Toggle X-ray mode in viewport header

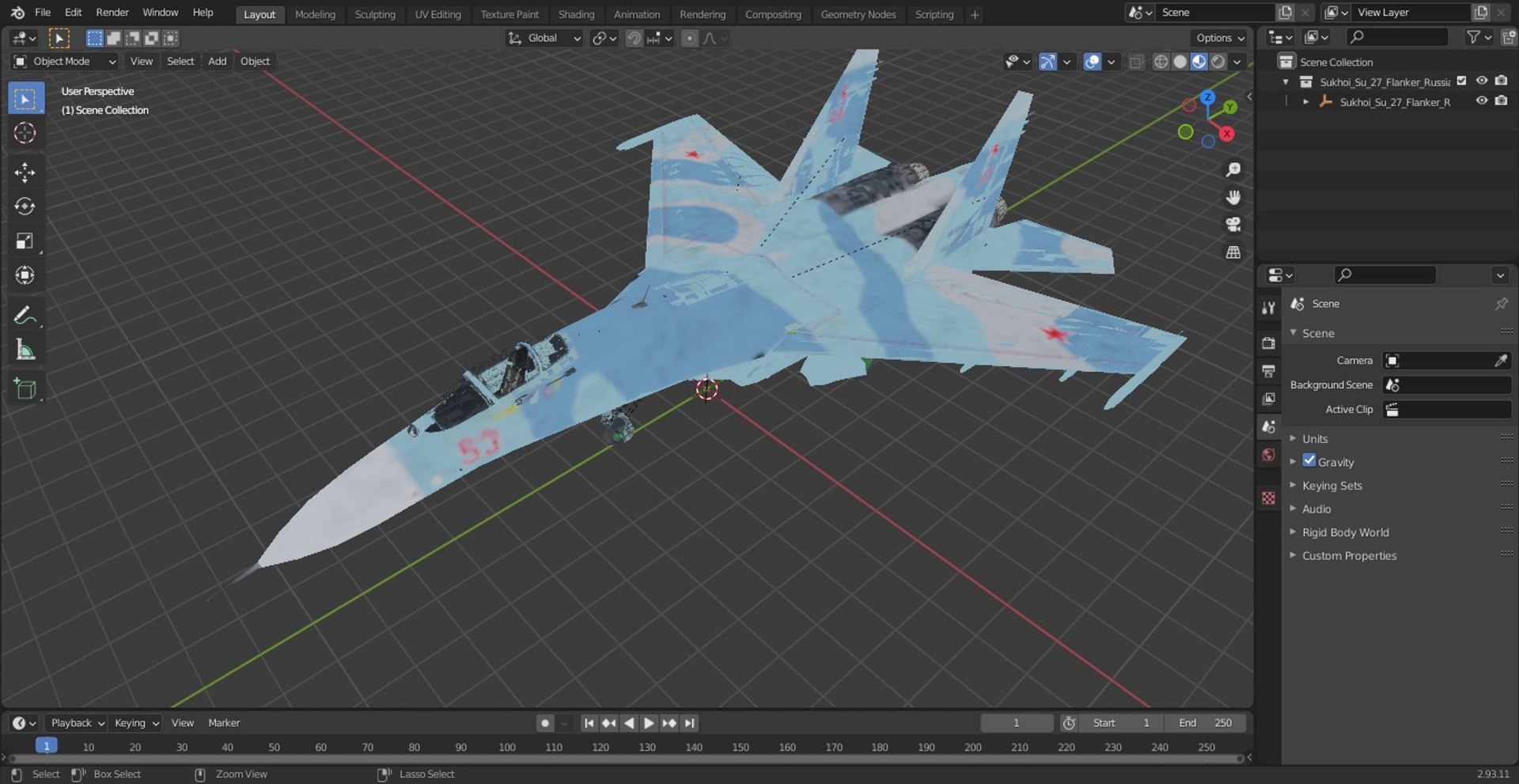[1136, 62]
